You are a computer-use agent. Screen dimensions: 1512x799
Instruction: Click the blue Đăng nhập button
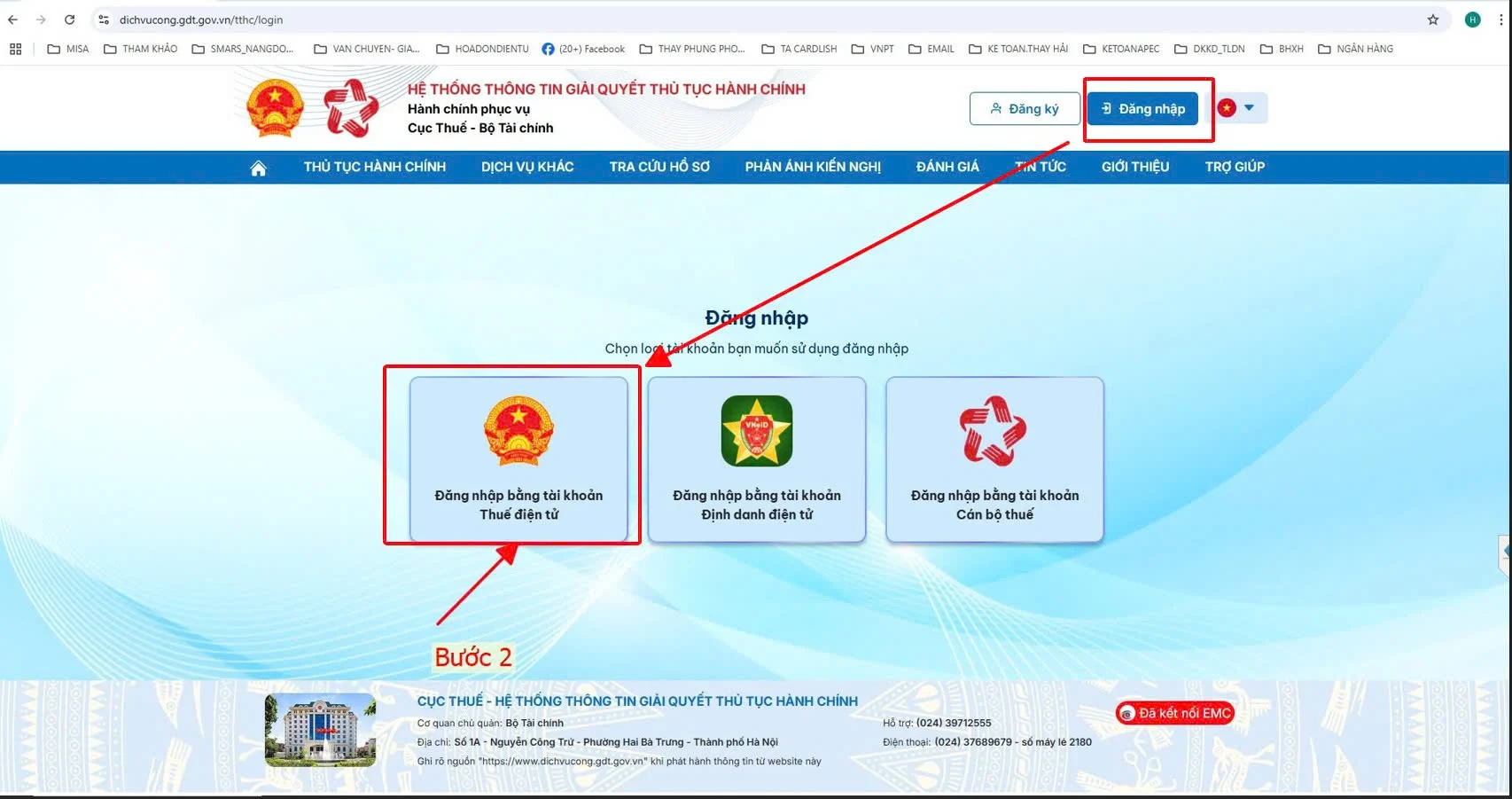(1142, 108)
